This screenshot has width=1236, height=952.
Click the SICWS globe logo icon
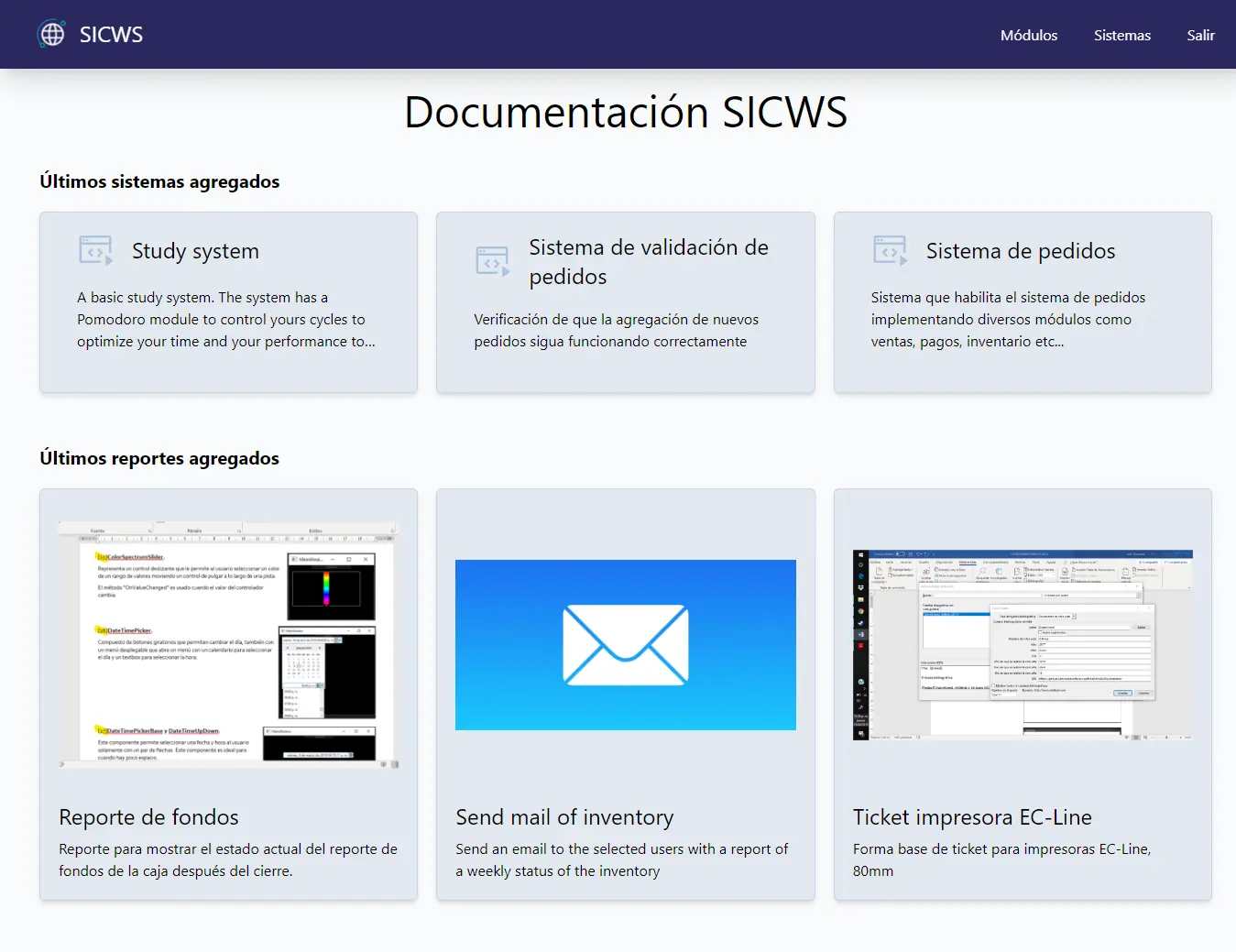(51, 33)
